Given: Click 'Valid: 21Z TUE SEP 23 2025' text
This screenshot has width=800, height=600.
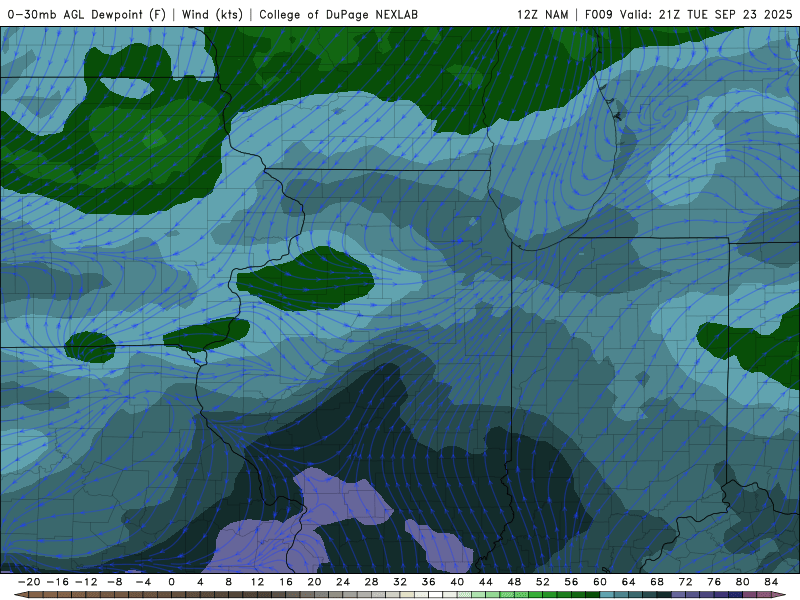Looking at the screenshot, I should pos(706,14).
